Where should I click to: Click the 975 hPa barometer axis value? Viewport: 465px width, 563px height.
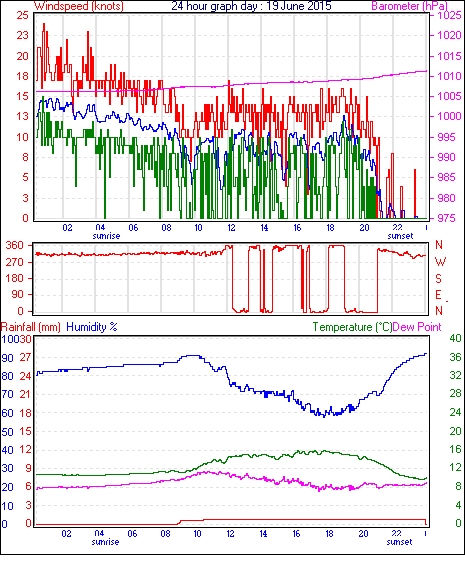pyautogui.click(x=449, y=218)
